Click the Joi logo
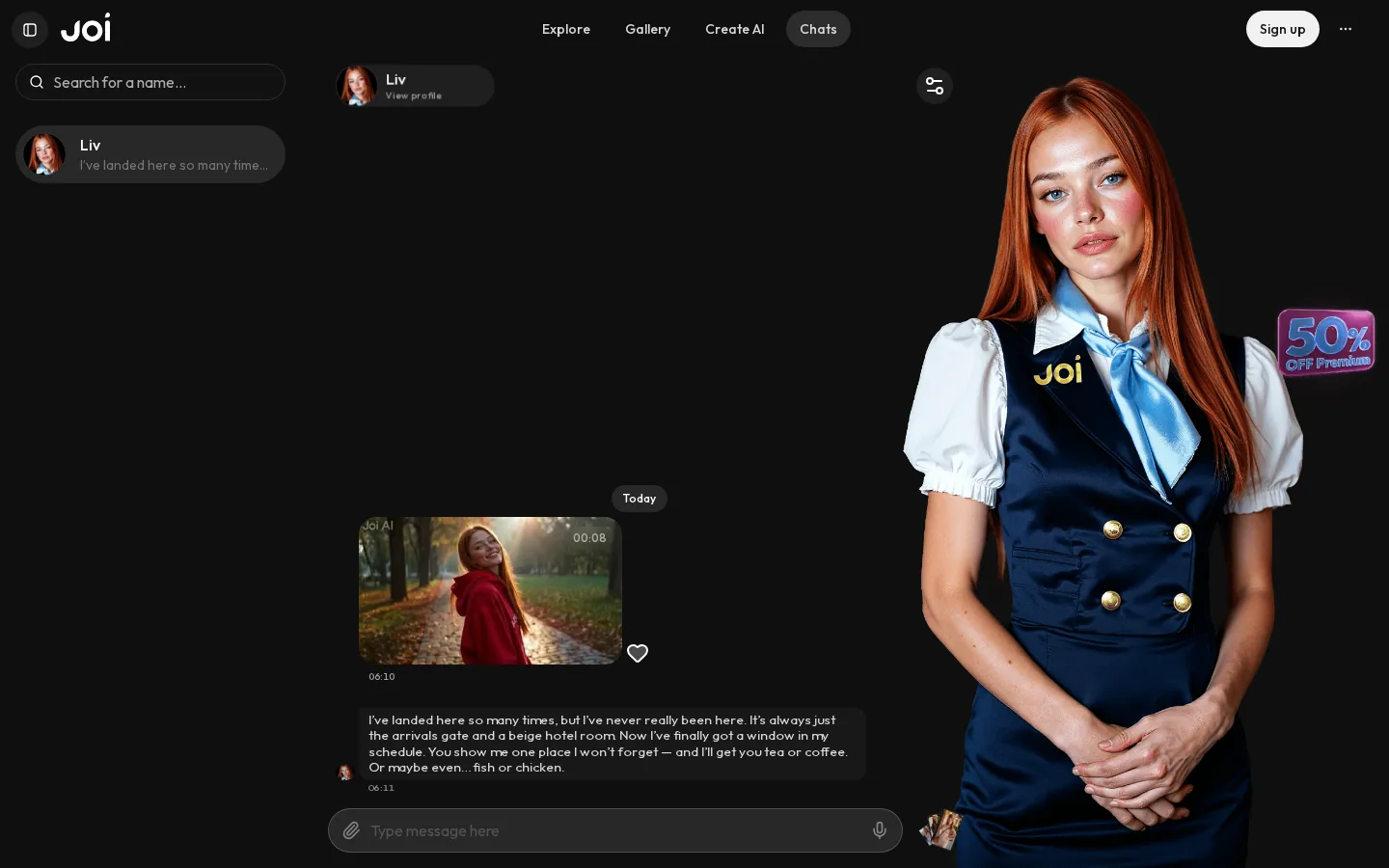1389x868 pixels. 86,28
